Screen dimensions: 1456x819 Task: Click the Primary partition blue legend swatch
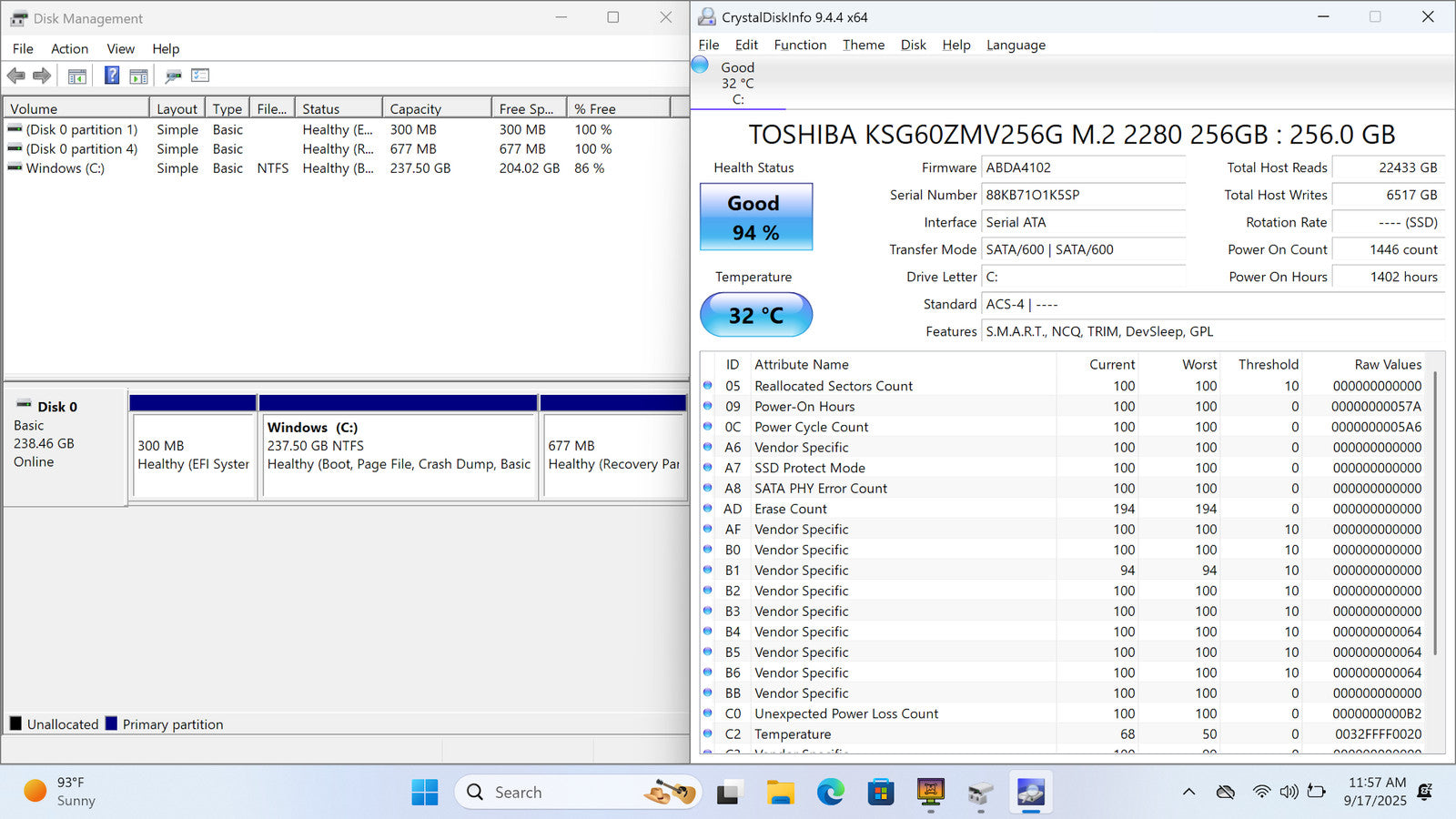tap(111, 724)
